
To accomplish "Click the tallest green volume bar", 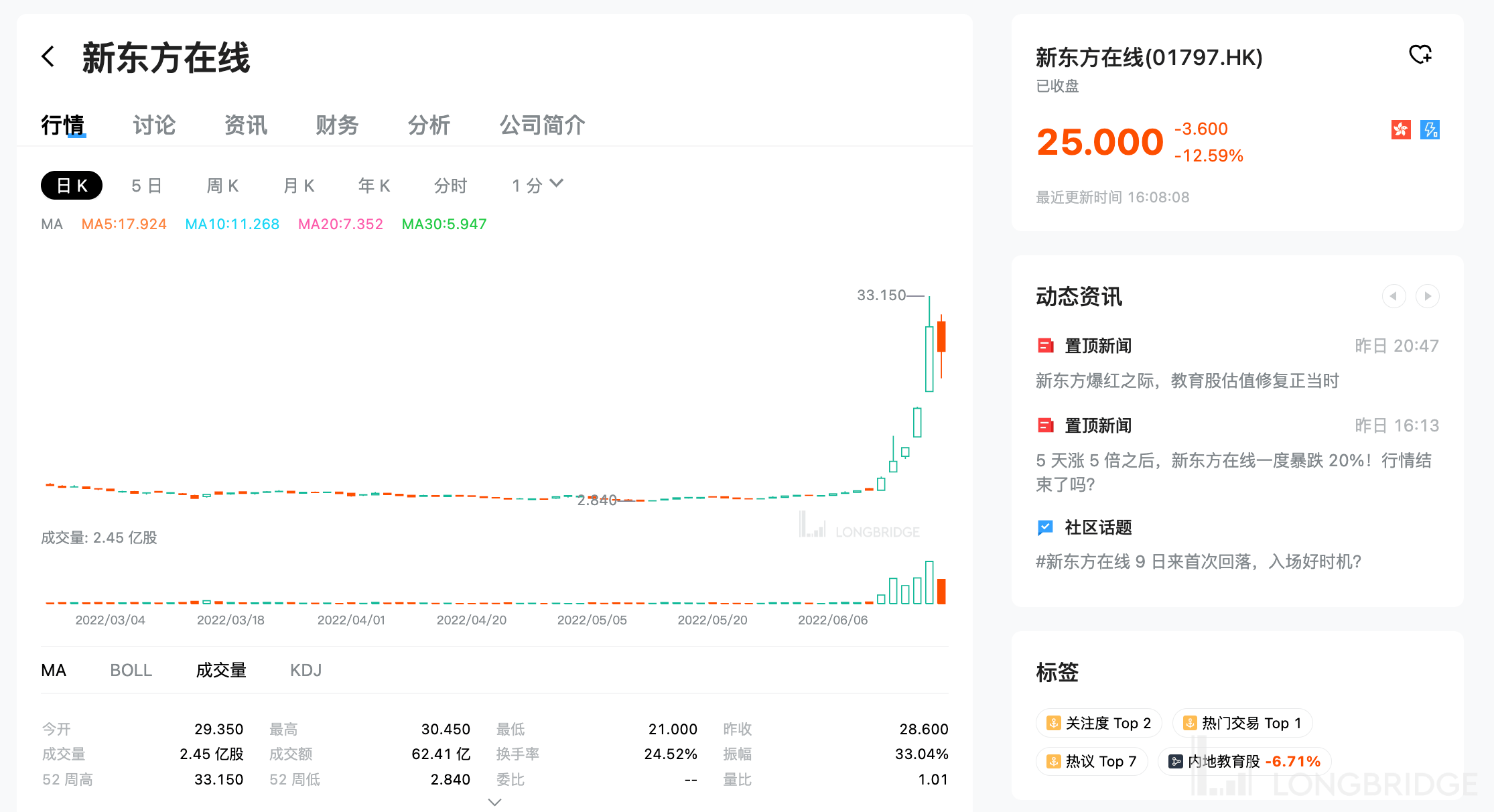I will 929,582.
